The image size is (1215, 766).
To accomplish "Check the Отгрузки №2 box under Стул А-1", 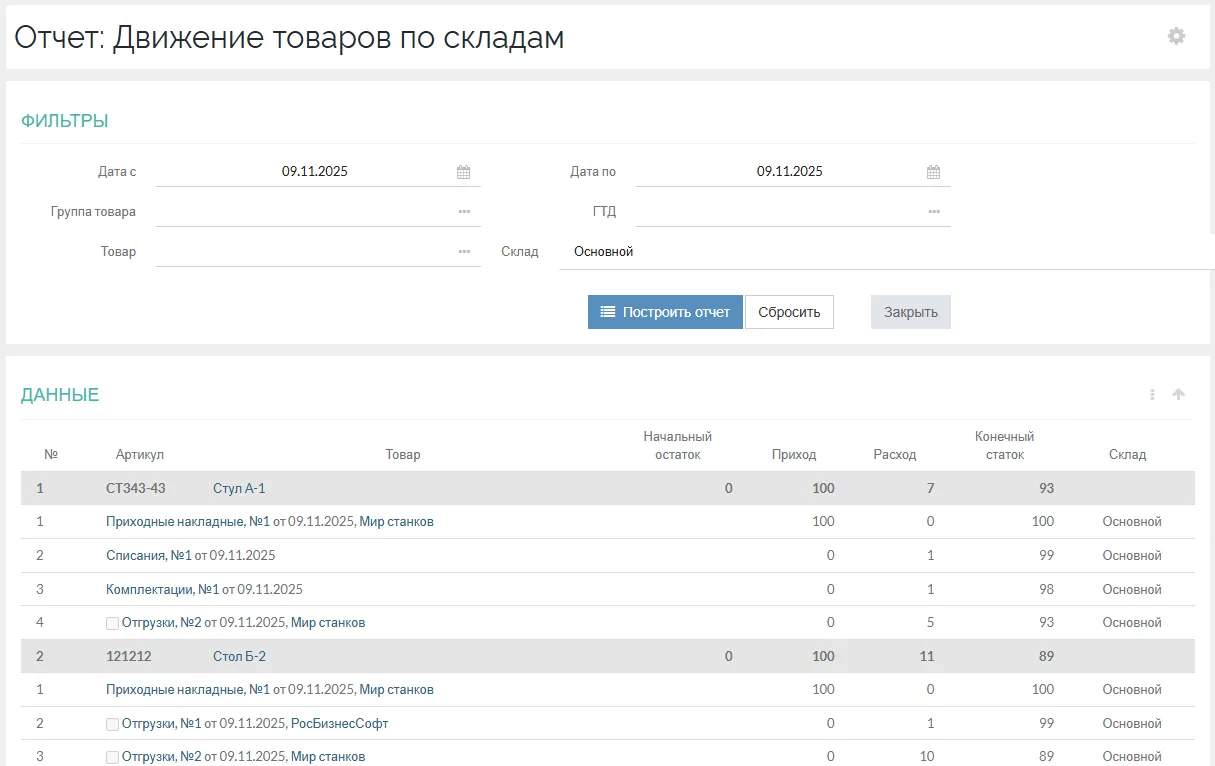I will coord(113,623).
